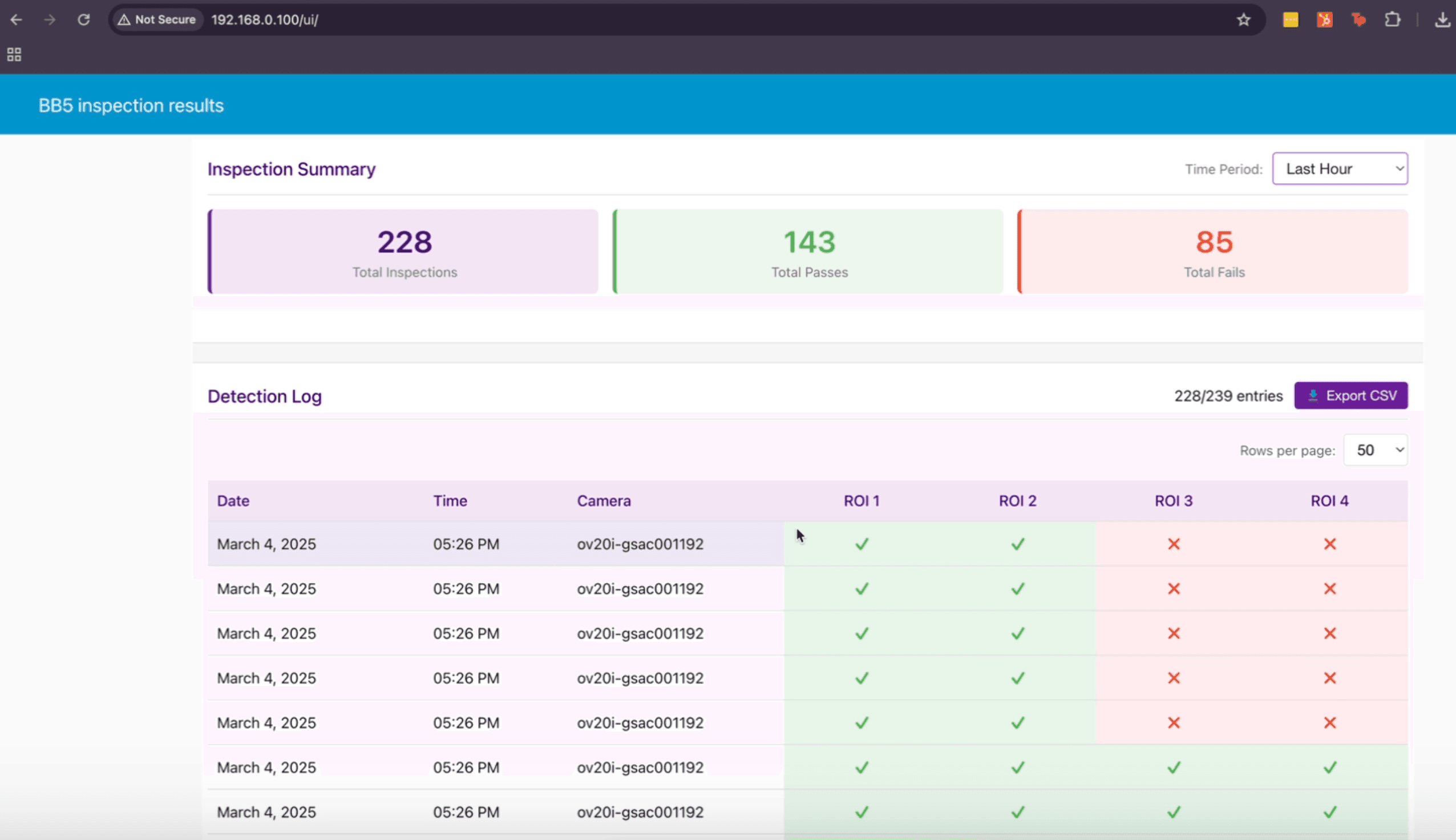Click the Export CSV download icon

pyautogui.click(x=1313, y=395)
